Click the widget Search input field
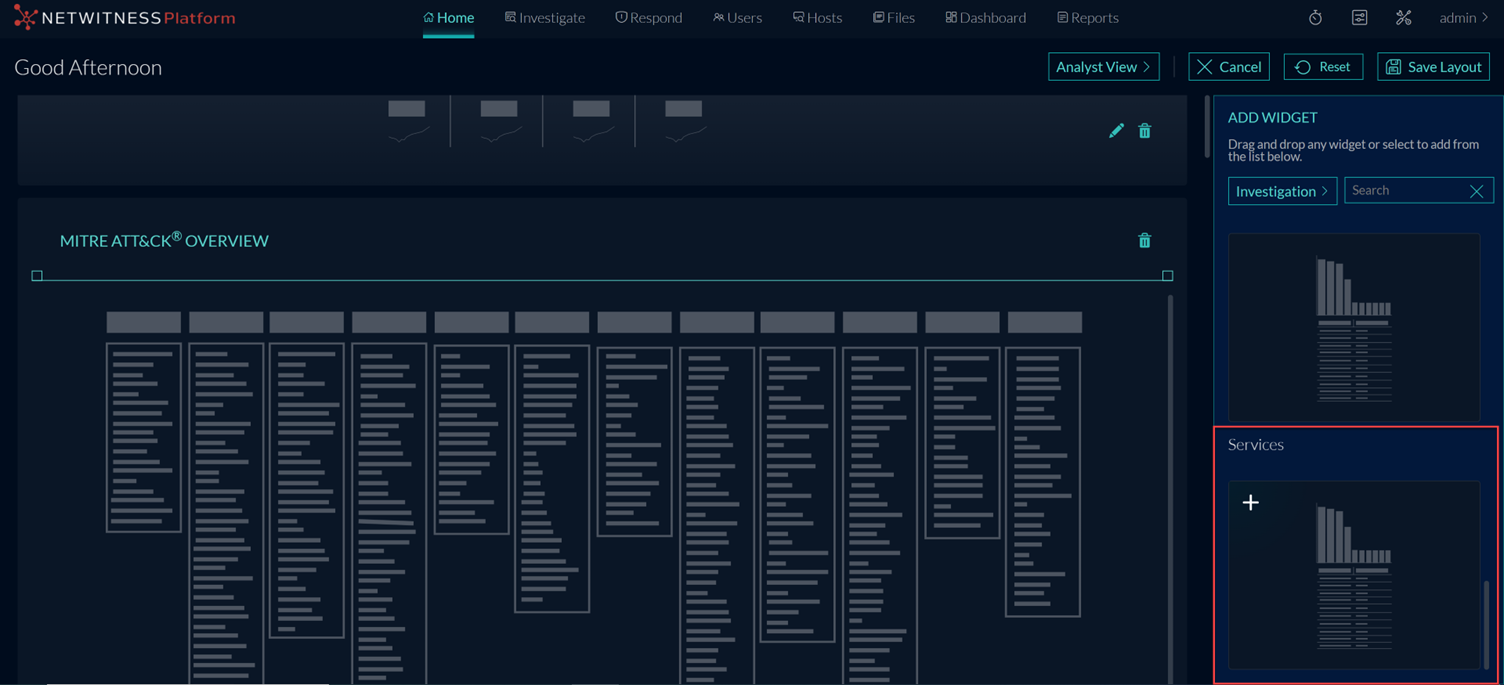1504x685 pixels. (1400, 190)
